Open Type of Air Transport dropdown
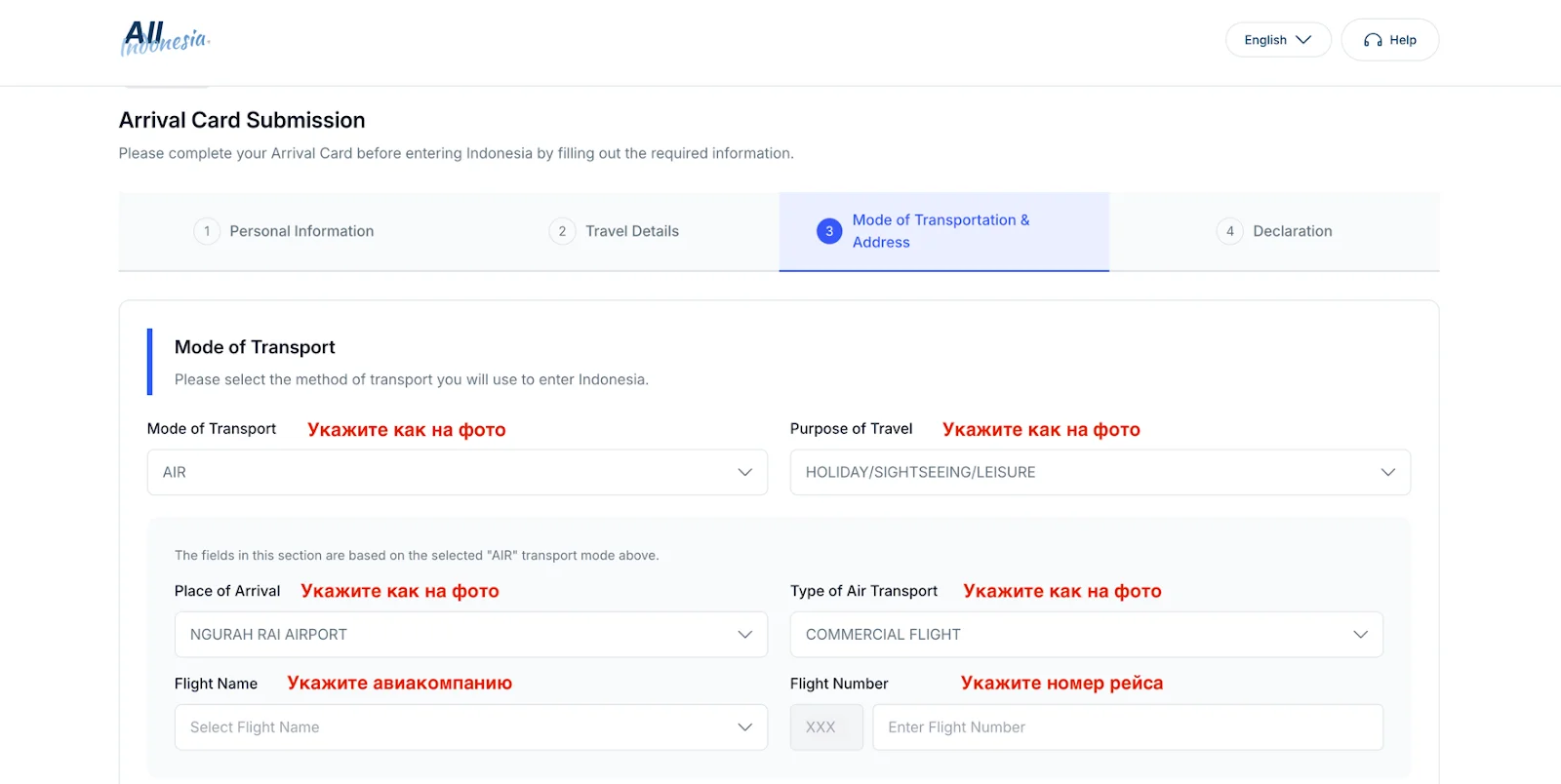Image resolution: width=1561 pixels, height=784 pixels. click(x=1086, y=635)
